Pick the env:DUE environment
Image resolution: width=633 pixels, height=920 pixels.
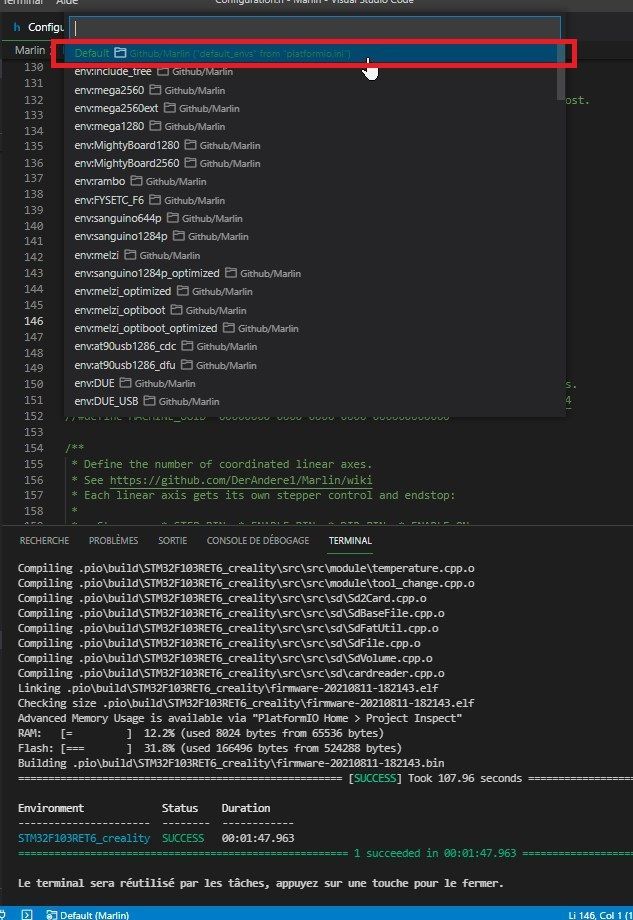point(314,383)
